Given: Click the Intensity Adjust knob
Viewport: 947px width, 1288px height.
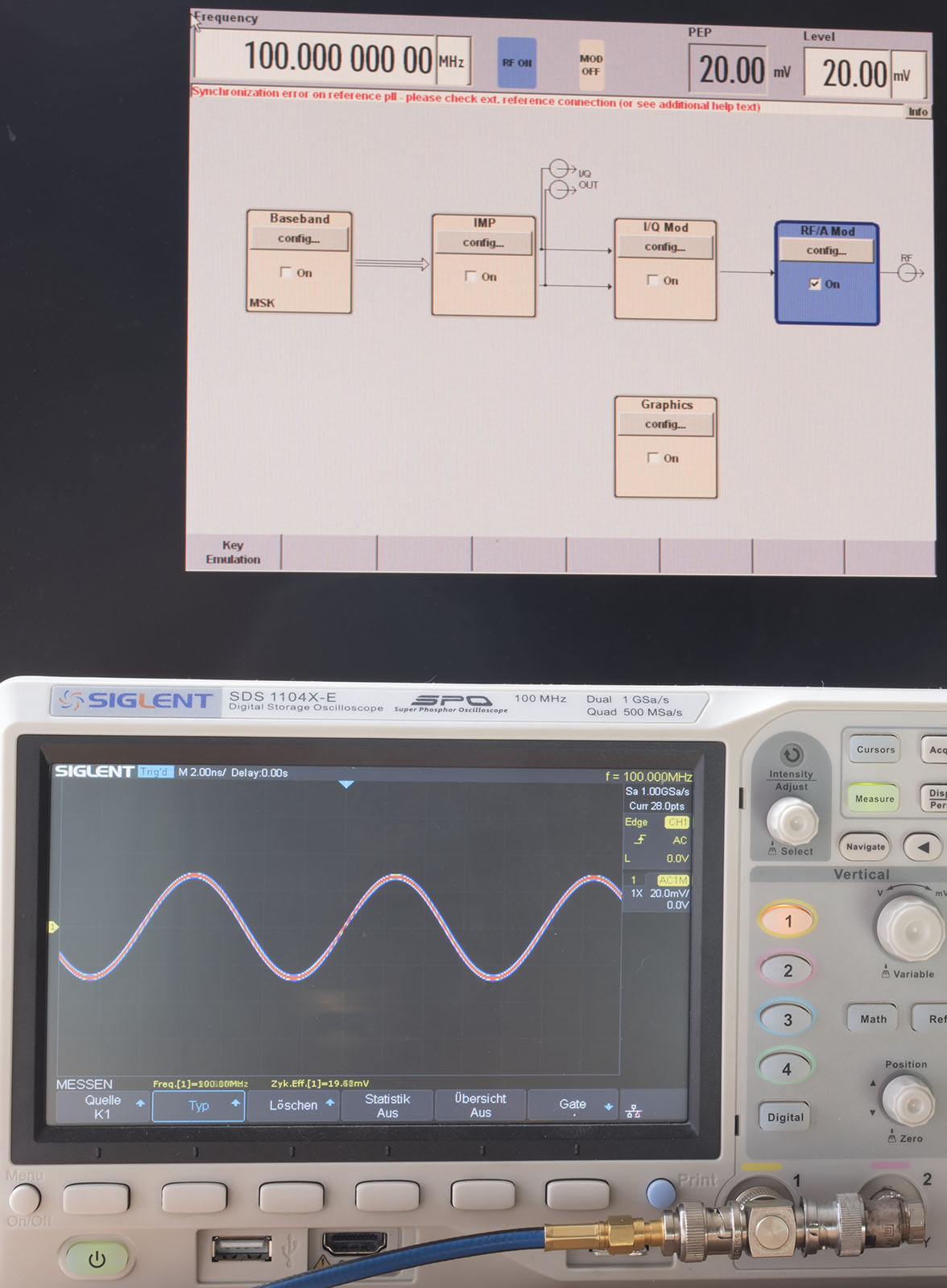Looking at the screenshot, I should pos(793,821).
